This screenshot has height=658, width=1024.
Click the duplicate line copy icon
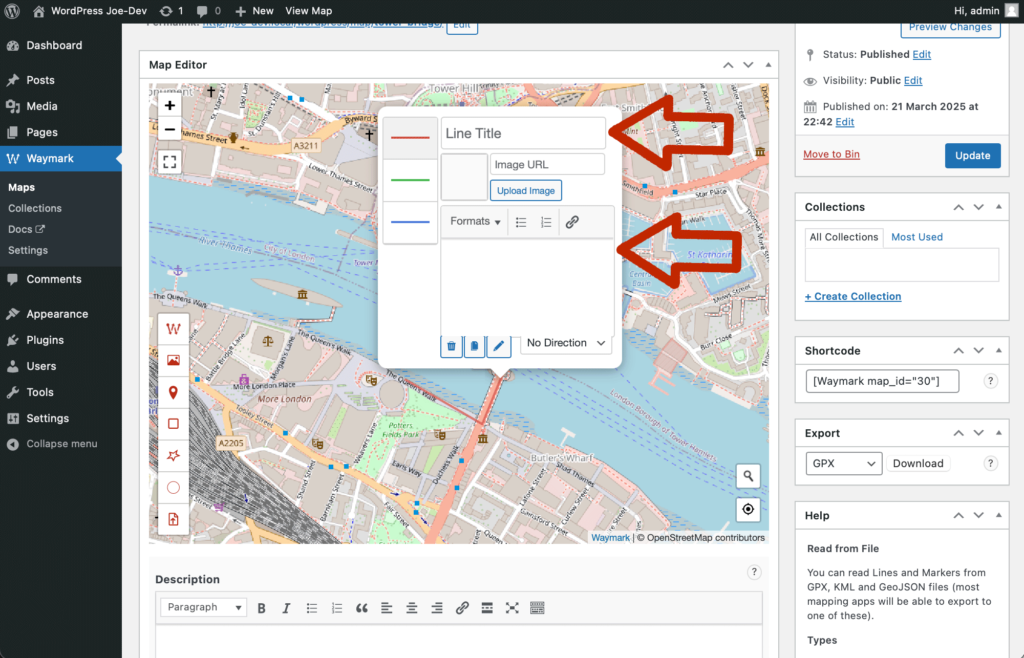475,346
